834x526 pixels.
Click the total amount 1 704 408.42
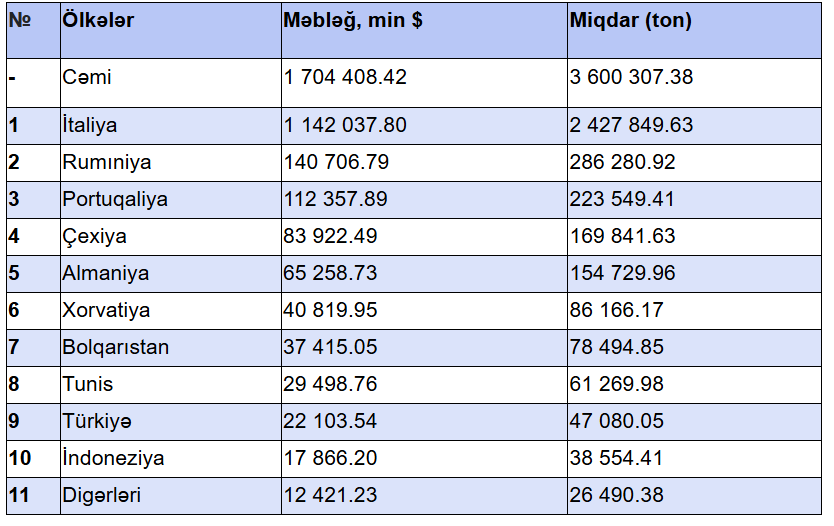tap(345, 77)
